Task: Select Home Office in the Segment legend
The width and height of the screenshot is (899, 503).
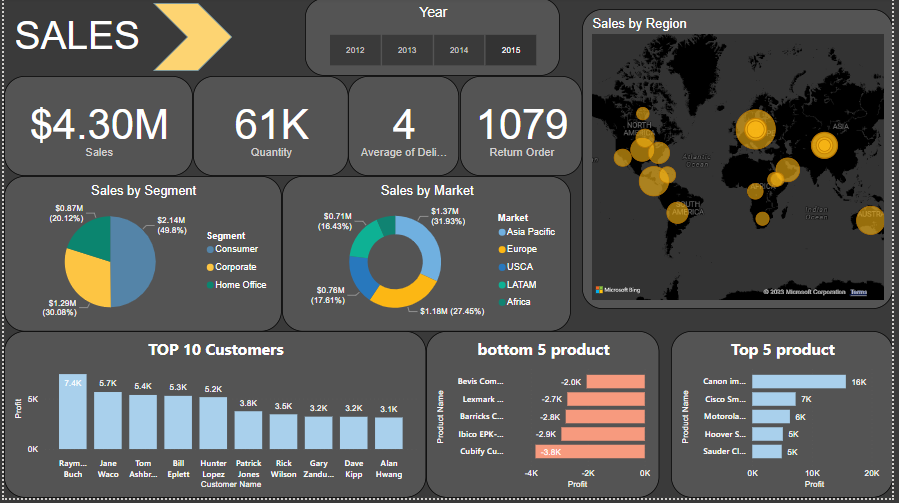Action: point(240,285)
